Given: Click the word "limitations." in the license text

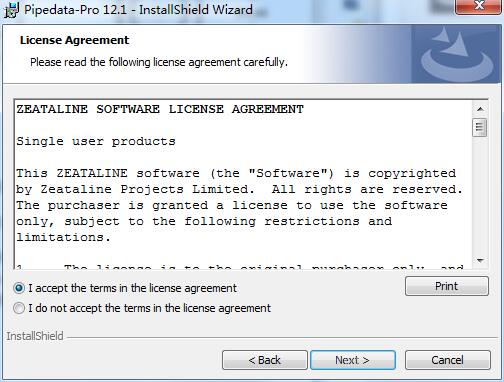Looking at the screenshot, I should tap(63, 237).
